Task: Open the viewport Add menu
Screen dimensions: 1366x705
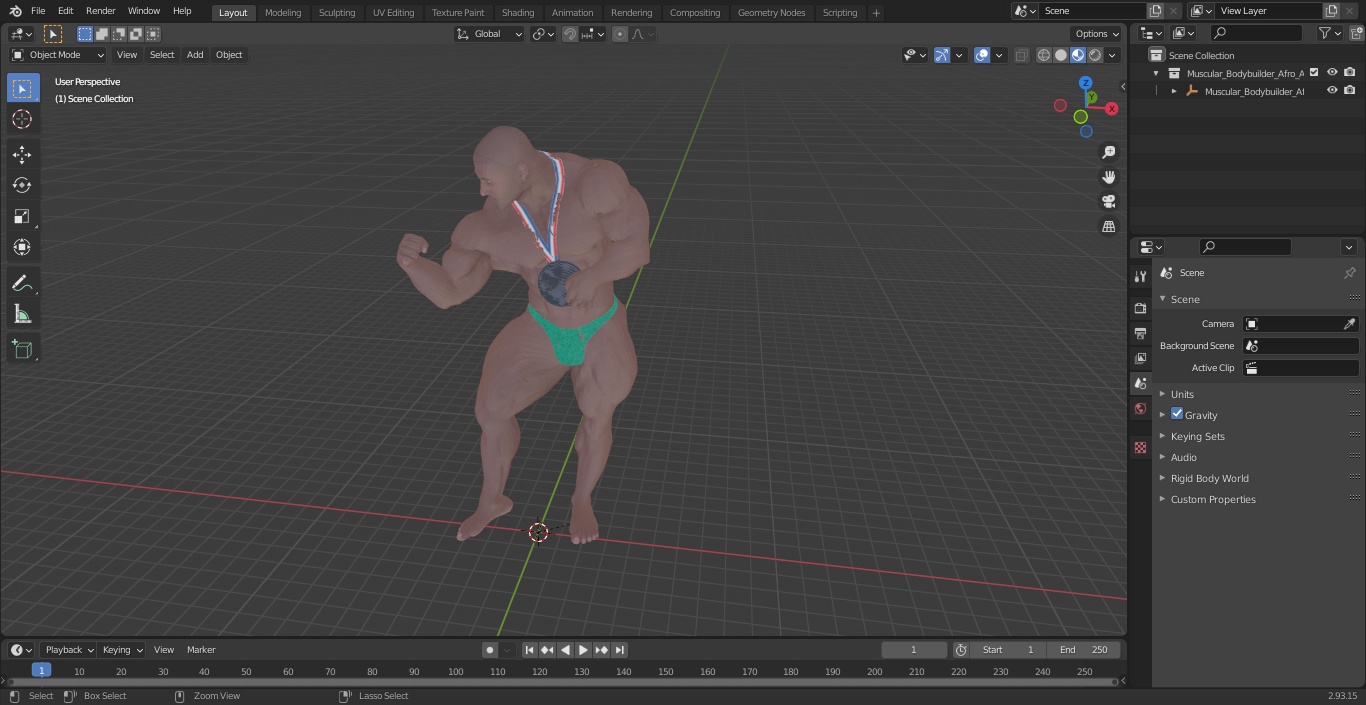Action: [x=195, y=55]
